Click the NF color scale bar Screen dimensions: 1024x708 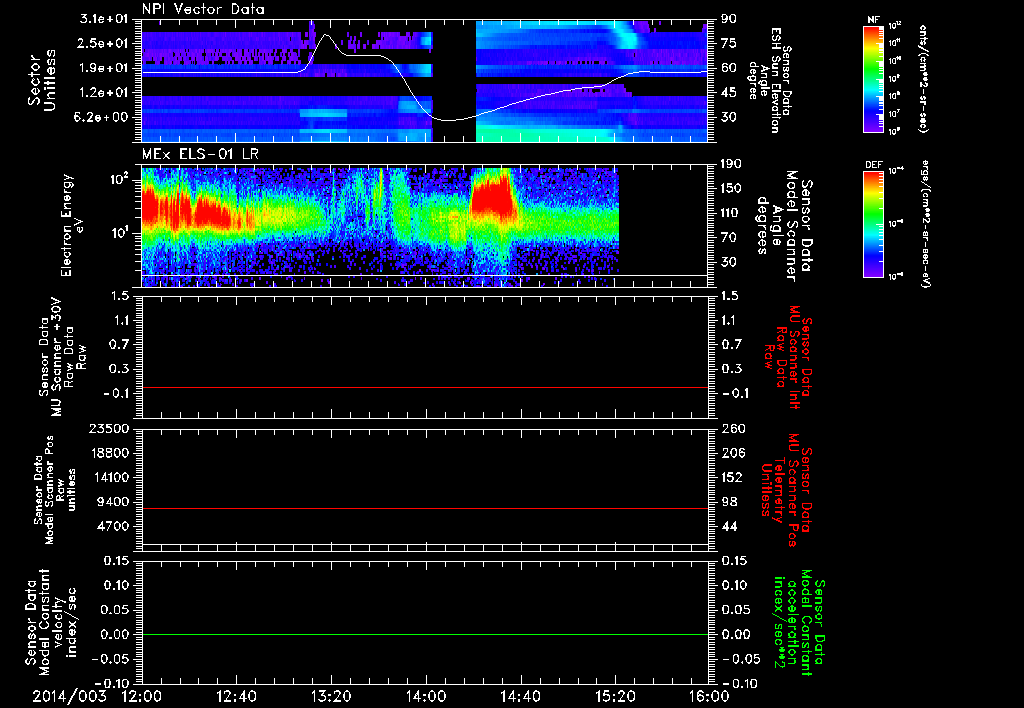point(873,78)
